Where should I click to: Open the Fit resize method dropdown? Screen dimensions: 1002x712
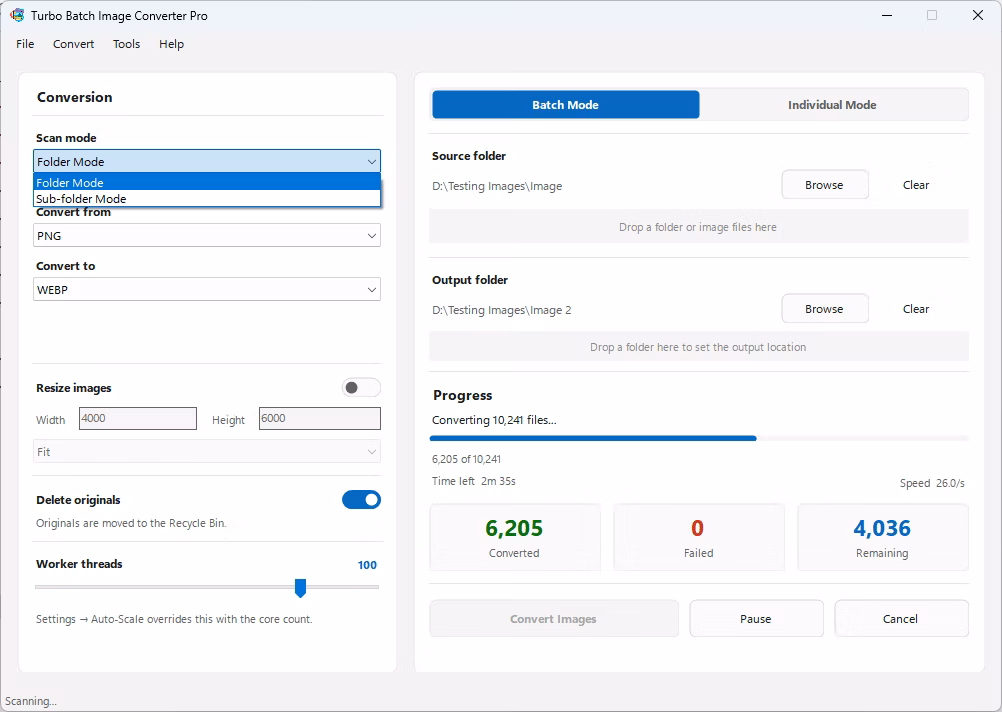click(x=207, y=451)
